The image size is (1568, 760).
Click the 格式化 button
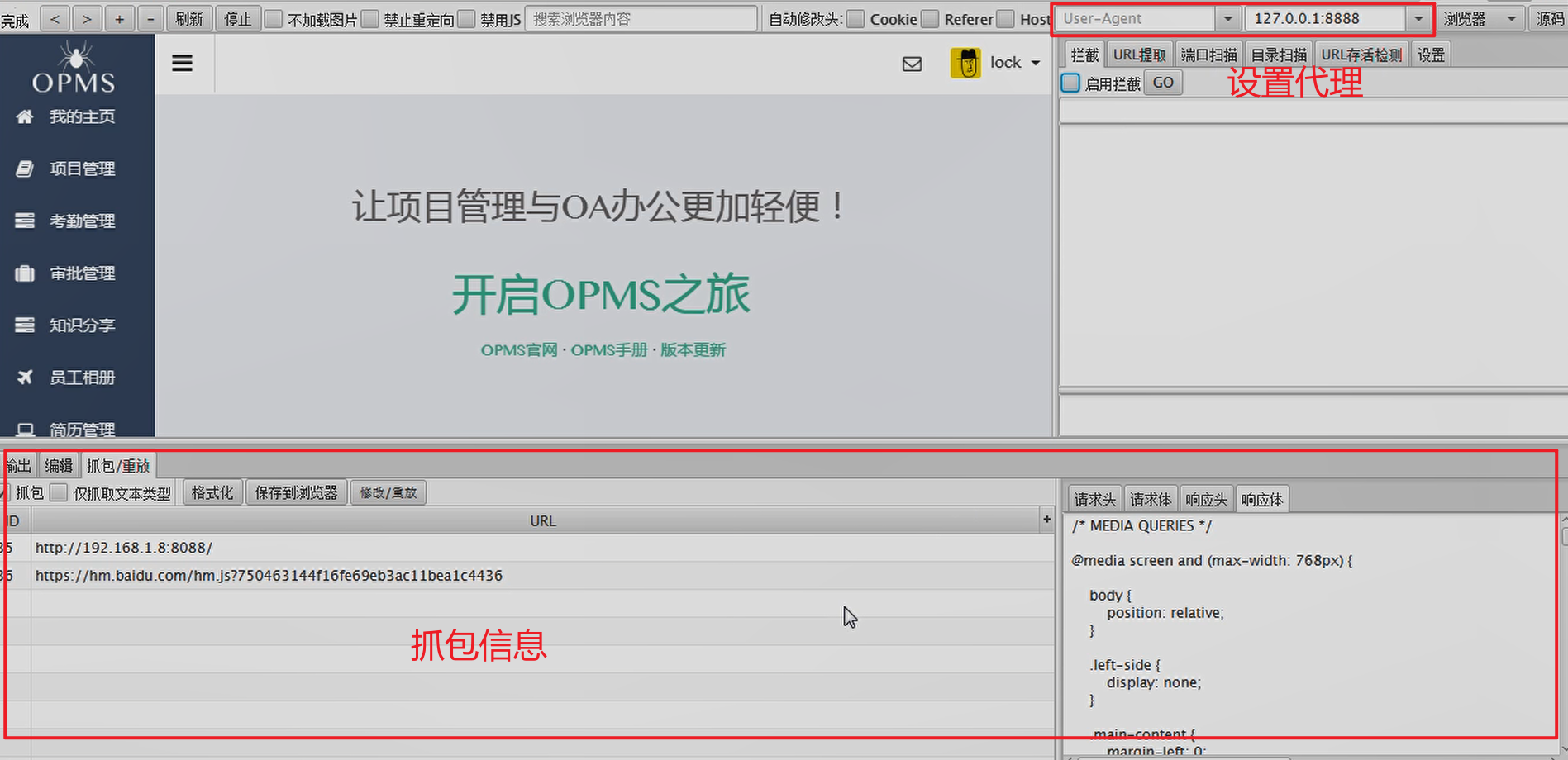212,492
